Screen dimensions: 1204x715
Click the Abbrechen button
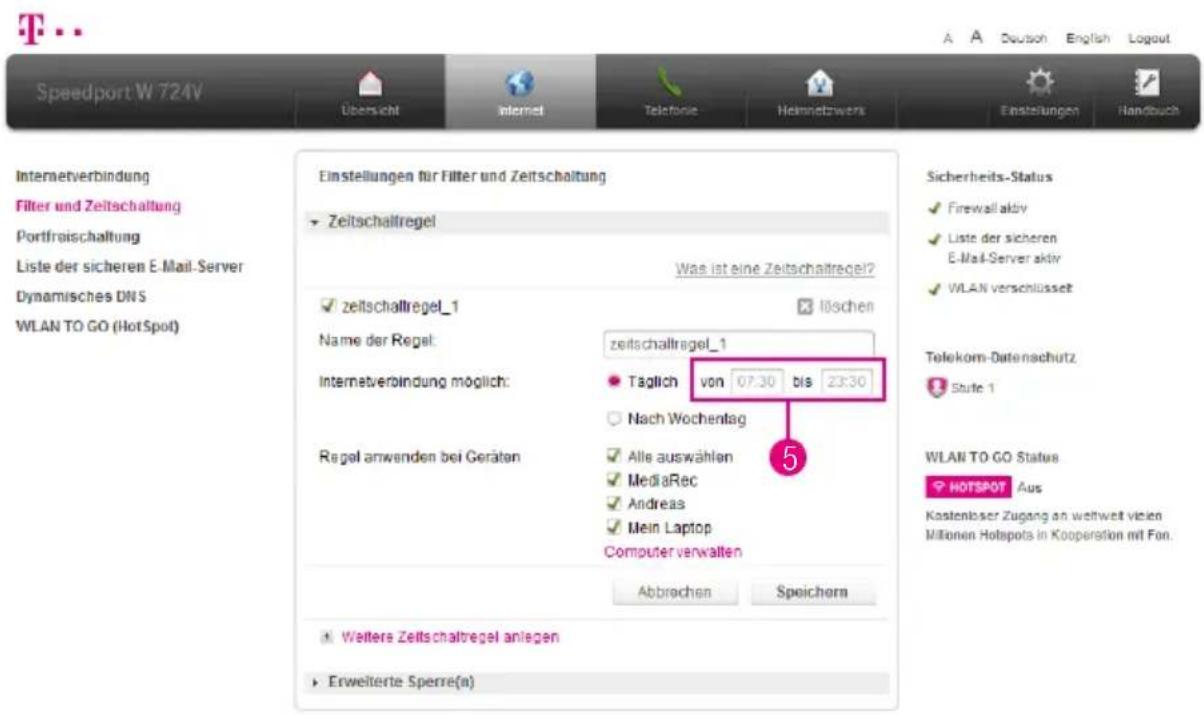tap(675, 592)
